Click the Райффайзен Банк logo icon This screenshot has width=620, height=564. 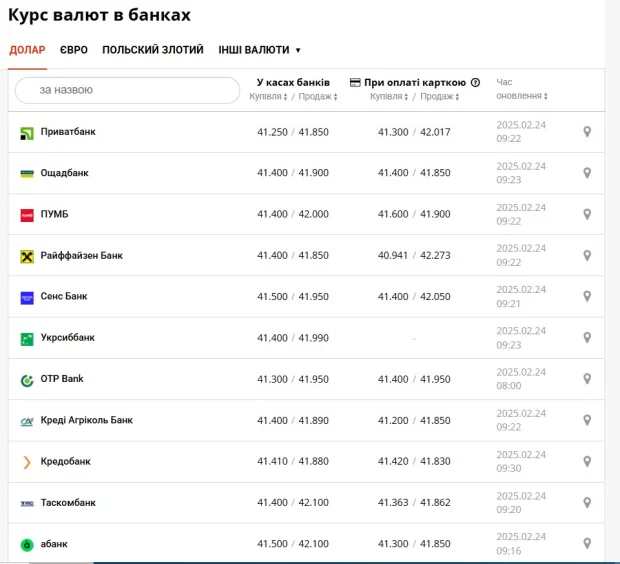pyautogui.click(x=27, y=256)
